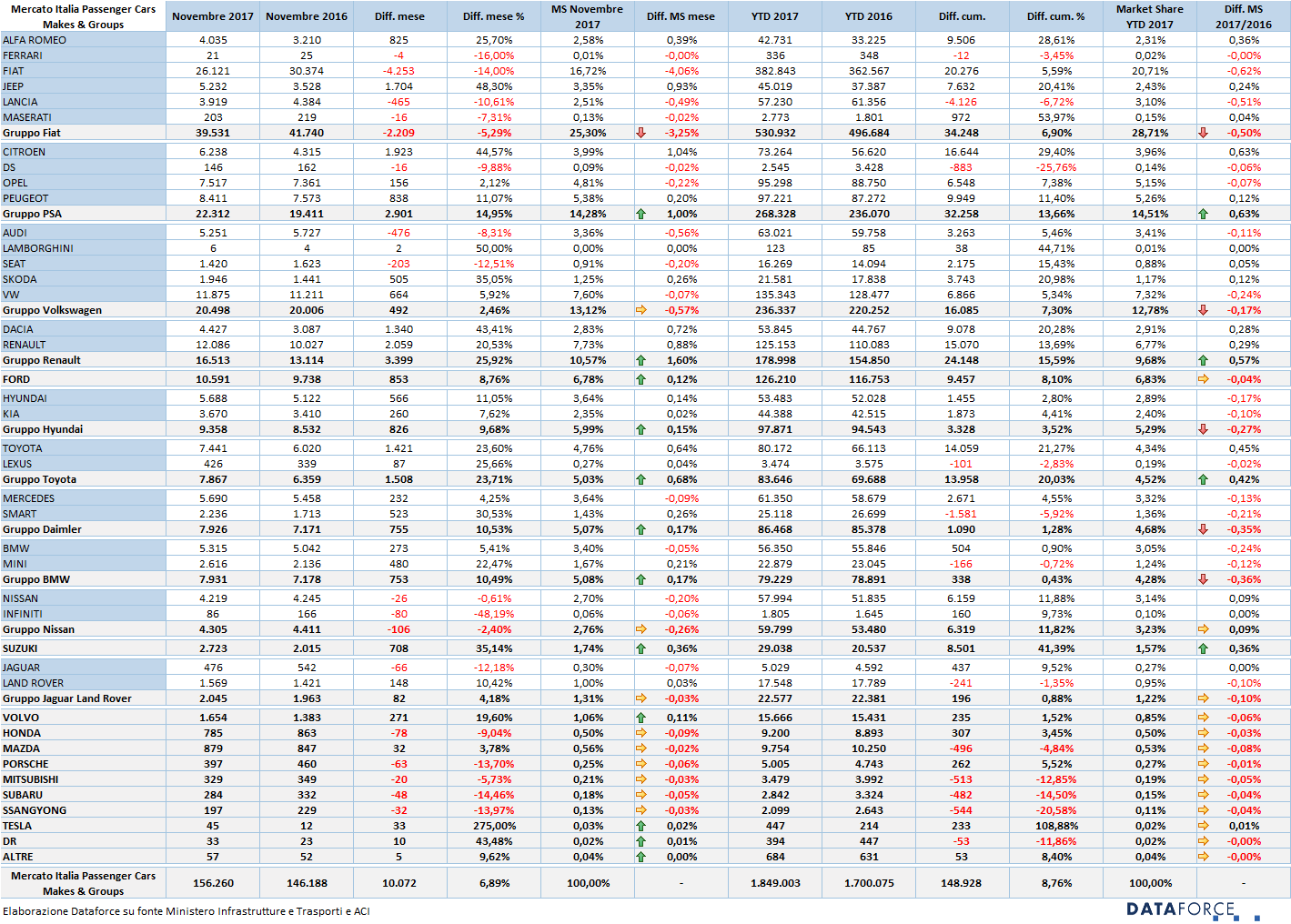Click the SSANGYONG row label

click(x=35, y=810)
